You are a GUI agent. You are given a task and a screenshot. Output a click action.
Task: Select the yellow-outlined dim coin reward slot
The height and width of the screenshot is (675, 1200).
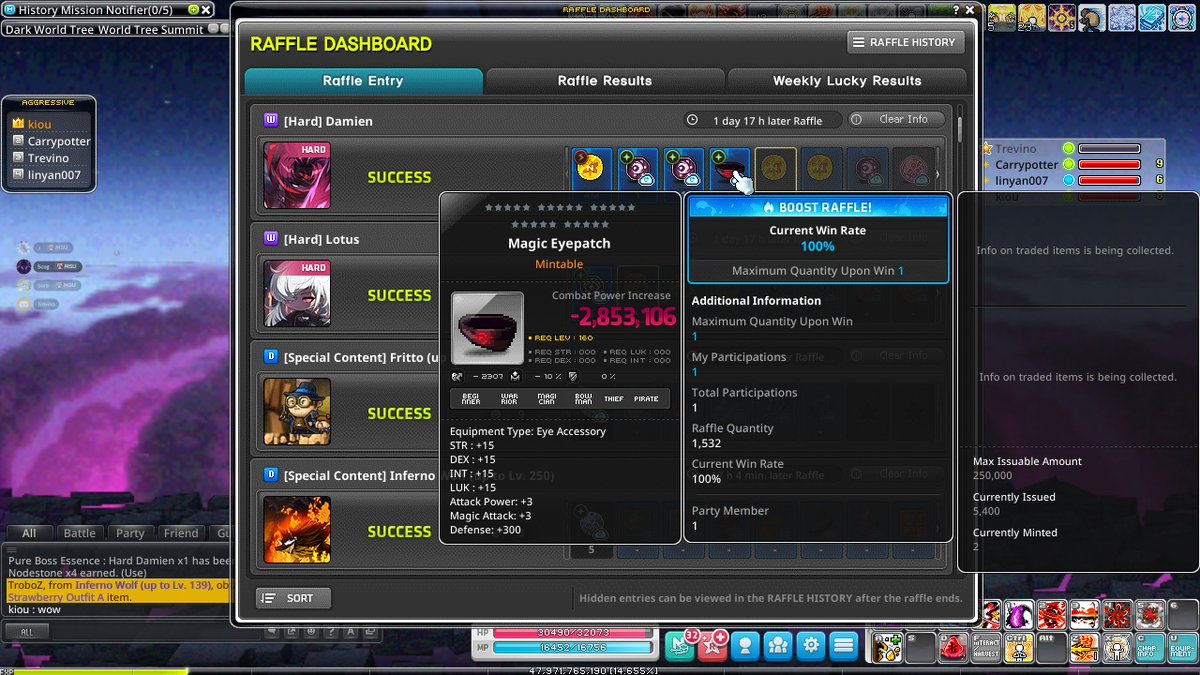click(775, 168)
